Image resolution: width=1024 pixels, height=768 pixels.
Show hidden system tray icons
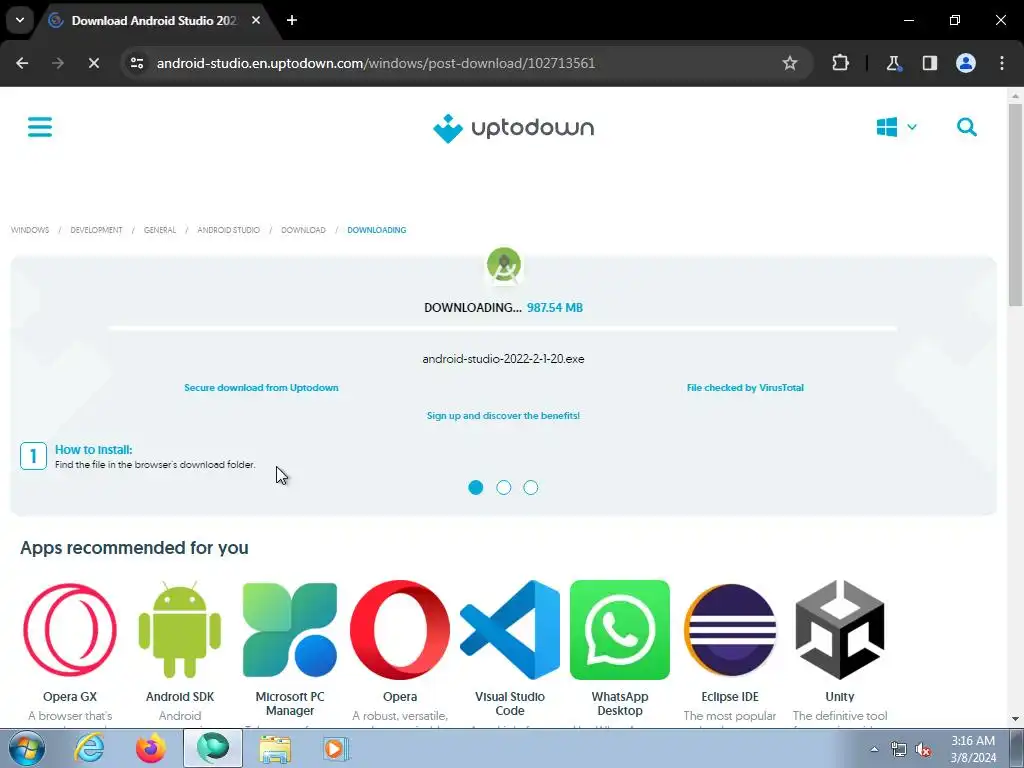[874, 749]
